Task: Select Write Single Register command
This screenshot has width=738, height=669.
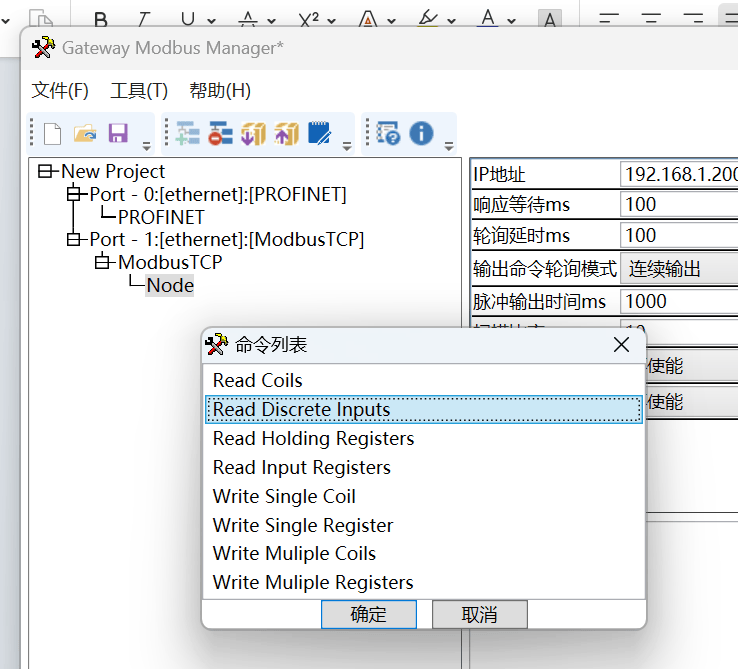Action: click(424, 525)
